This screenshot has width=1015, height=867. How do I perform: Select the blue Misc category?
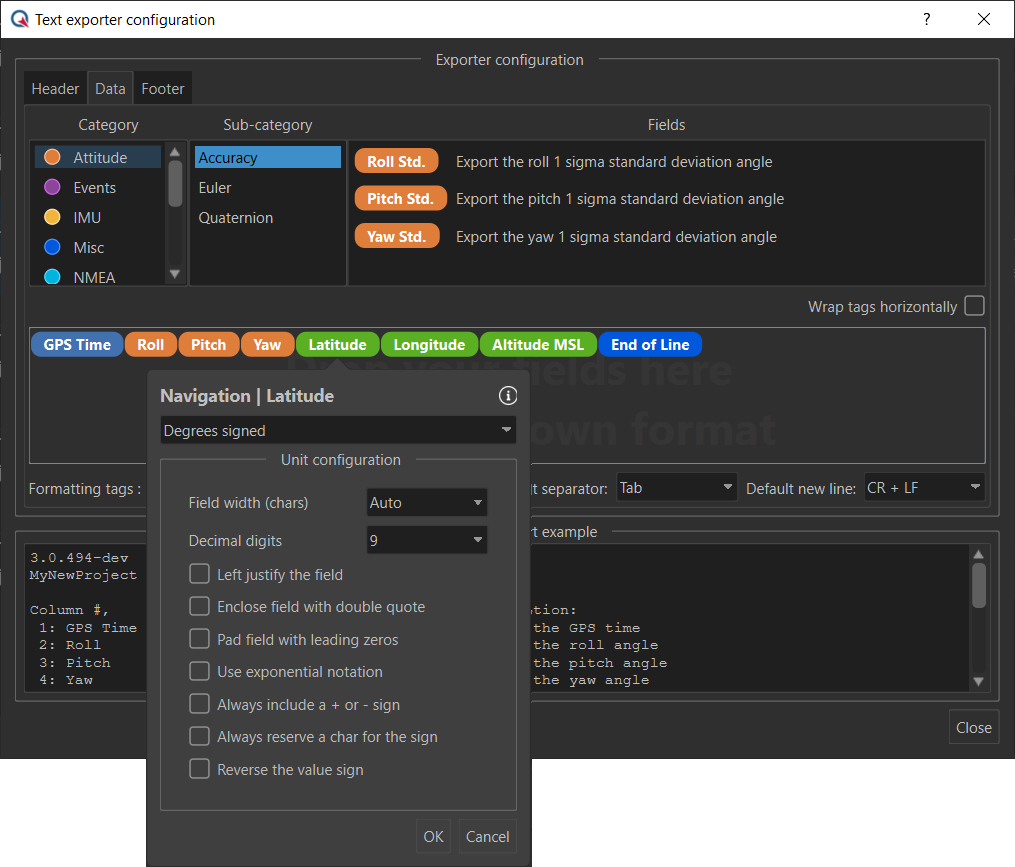click(x=88, y=247)
